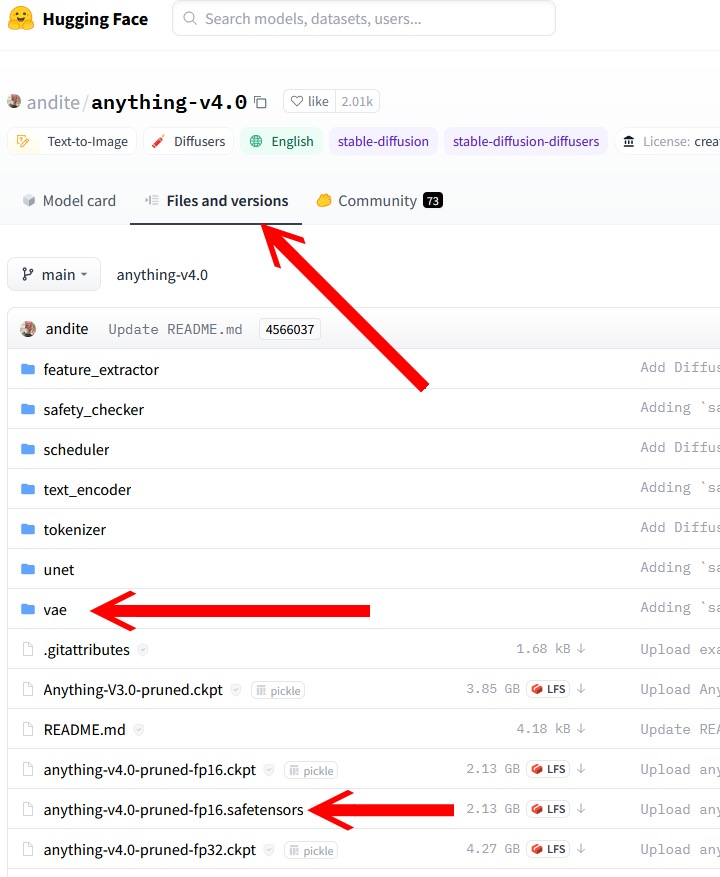Click pickle badge on fp32.ckpt
The image size is (720, 877).
[311, 851]
